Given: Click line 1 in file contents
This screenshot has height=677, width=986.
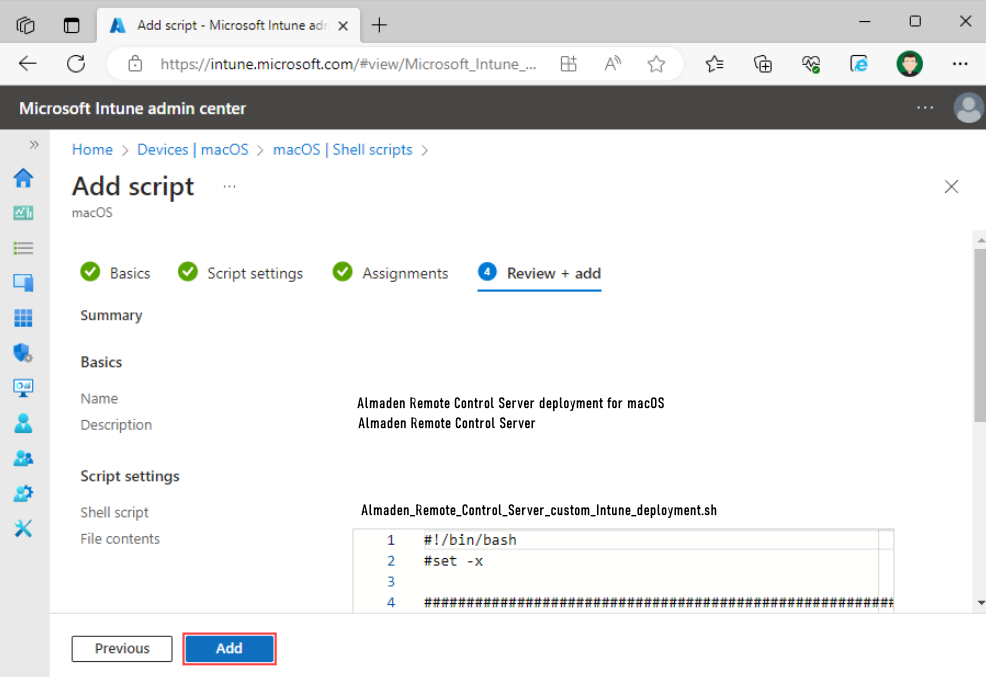Looking at the screenshot, I should tap(470, 540).
